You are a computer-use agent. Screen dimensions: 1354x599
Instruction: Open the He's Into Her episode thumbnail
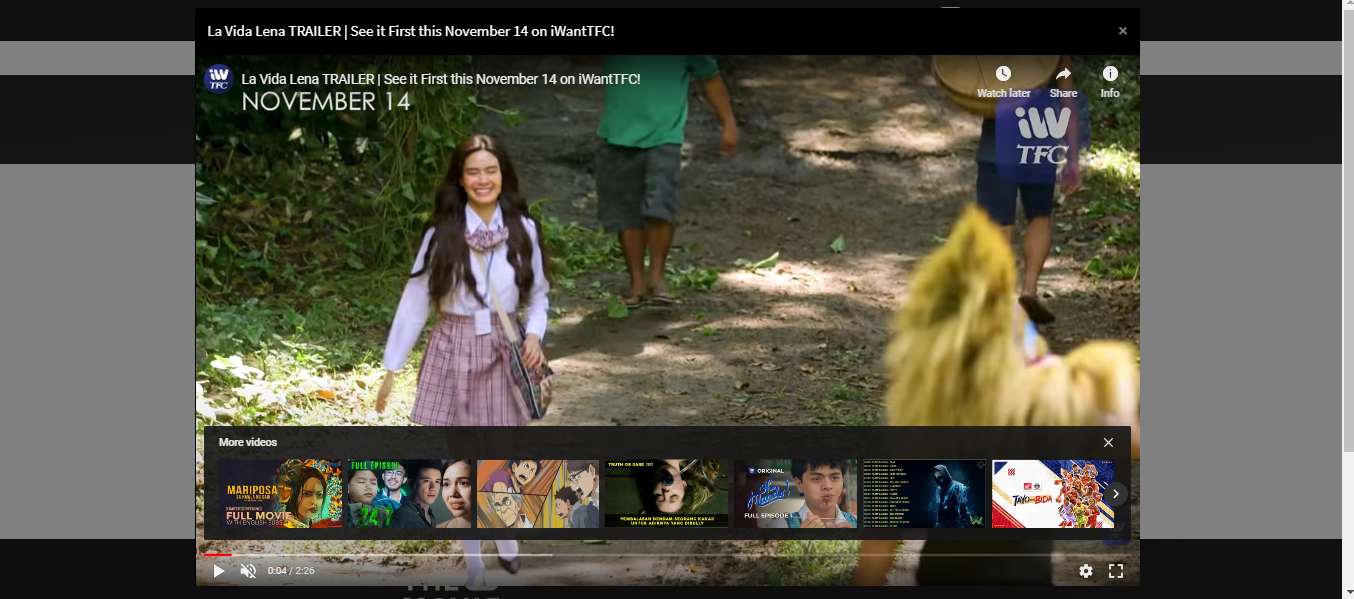(796, 494)
